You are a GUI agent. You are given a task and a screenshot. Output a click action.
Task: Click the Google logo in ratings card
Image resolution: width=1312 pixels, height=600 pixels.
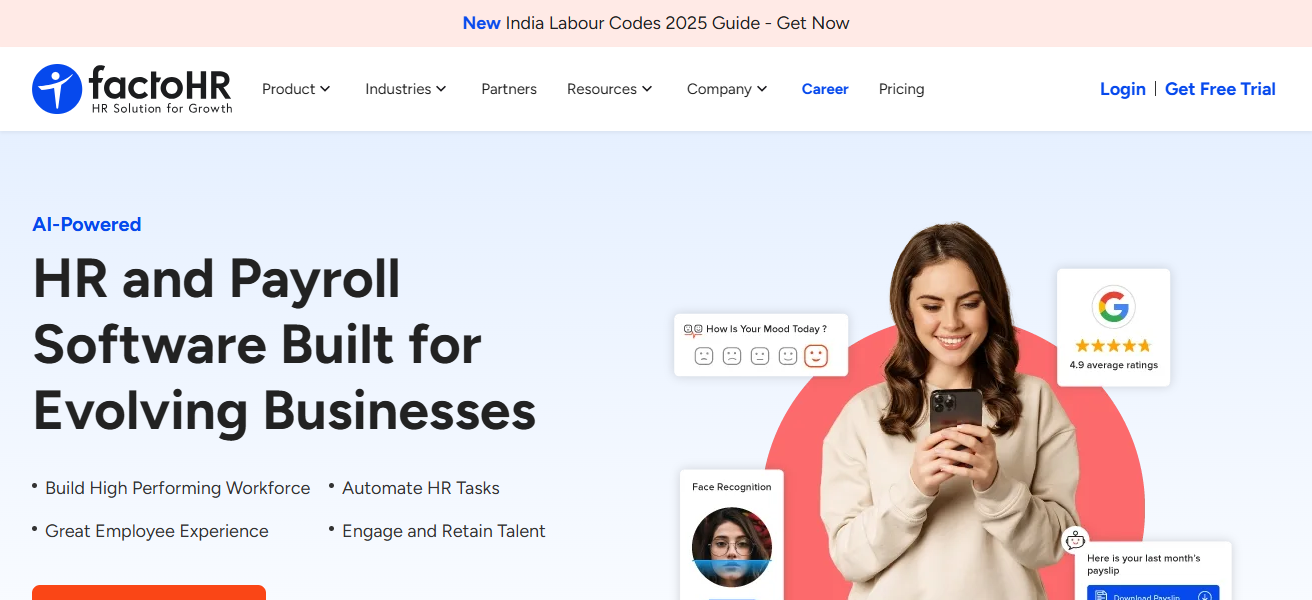coord(1113,307)
